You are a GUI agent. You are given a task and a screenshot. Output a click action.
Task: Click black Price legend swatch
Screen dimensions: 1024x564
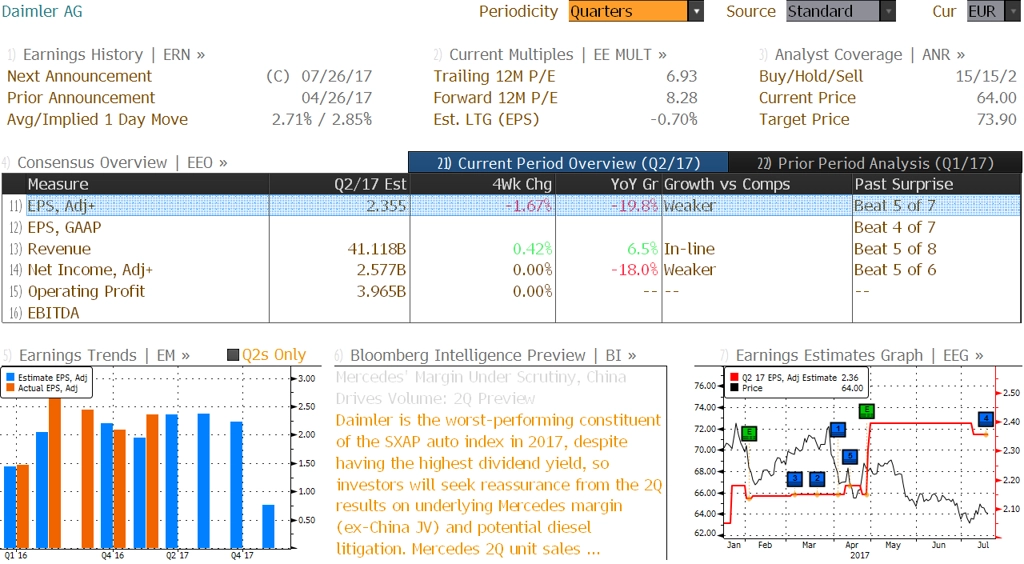tap(734, 388)
